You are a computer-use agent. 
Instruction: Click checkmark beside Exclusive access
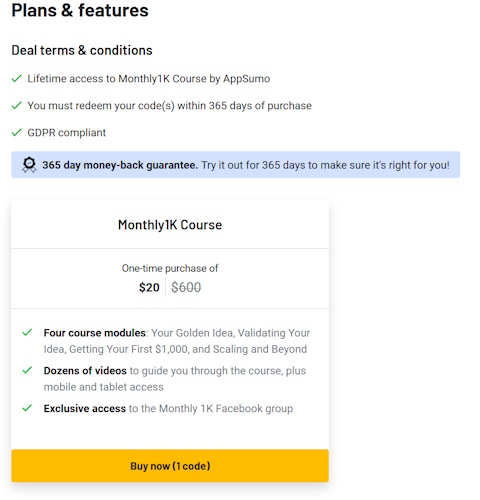point(27,408)
